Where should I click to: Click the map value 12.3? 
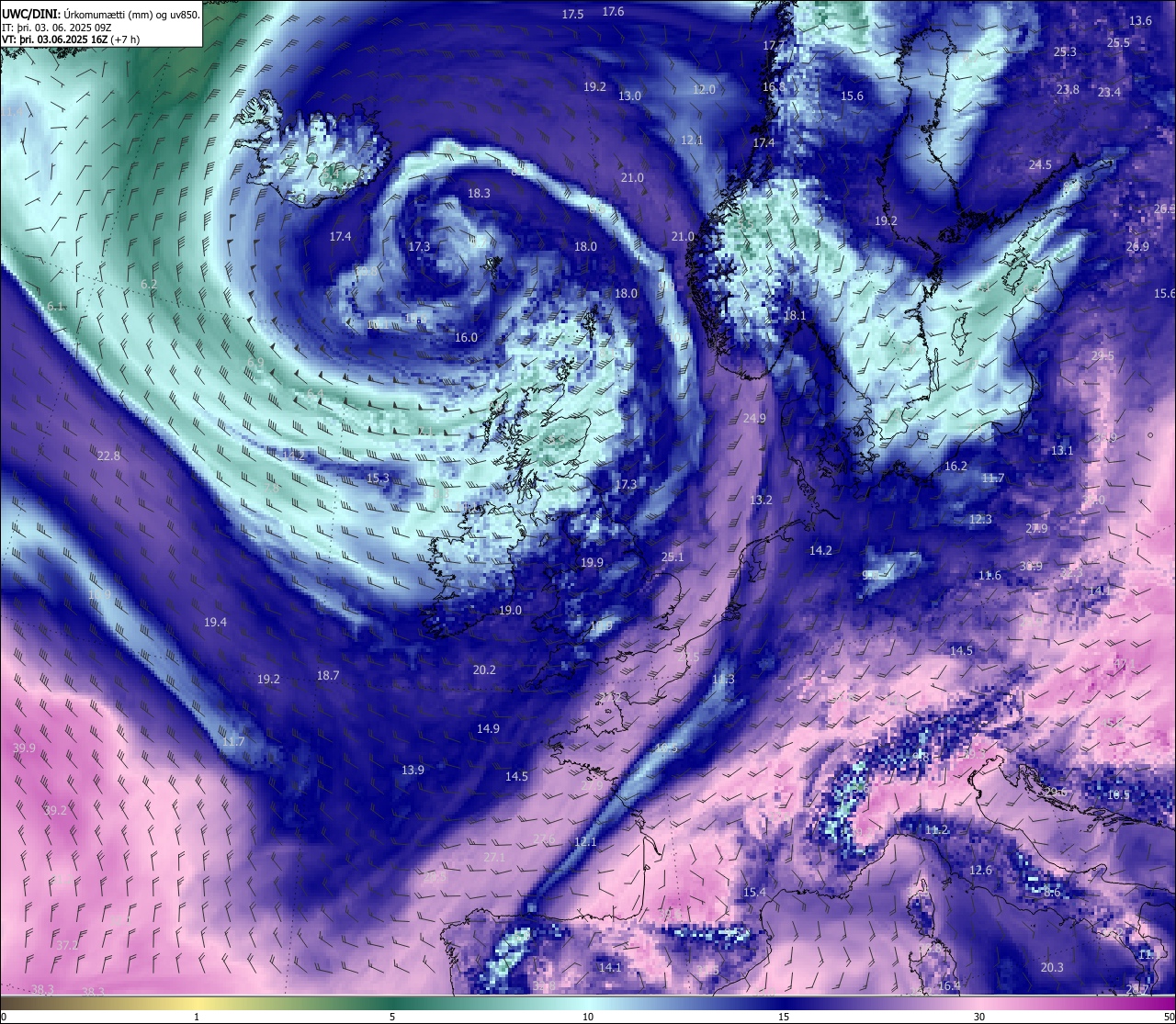(980, 520)
